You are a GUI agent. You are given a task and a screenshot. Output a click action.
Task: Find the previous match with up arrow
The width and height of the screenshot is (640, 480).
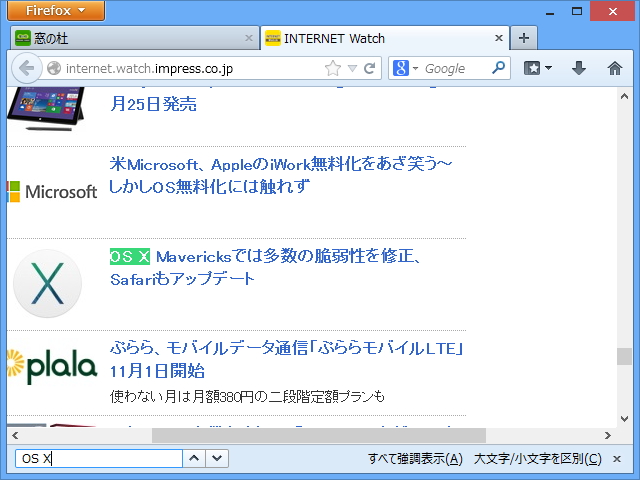(x=194, y=458)
